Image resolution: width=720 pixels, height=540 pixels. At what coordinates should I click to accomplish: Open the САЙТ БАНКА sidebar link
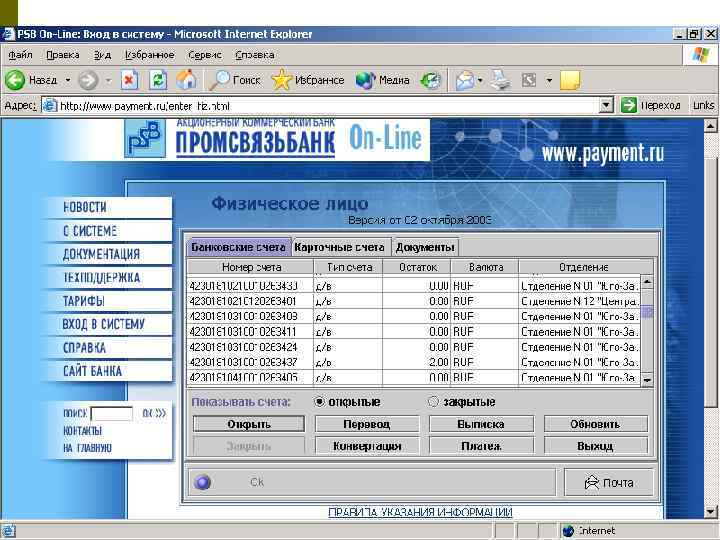pos(92,371)
